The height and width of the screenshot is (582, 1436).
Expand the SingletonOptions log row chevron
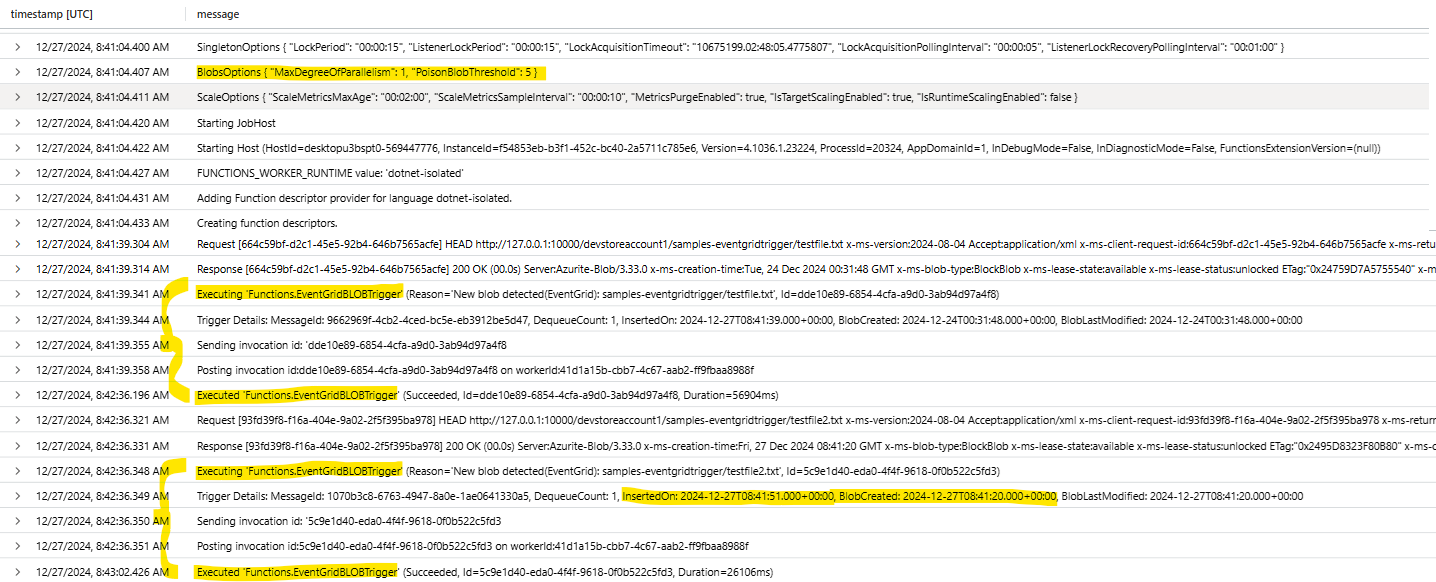(x=17, y=47)
